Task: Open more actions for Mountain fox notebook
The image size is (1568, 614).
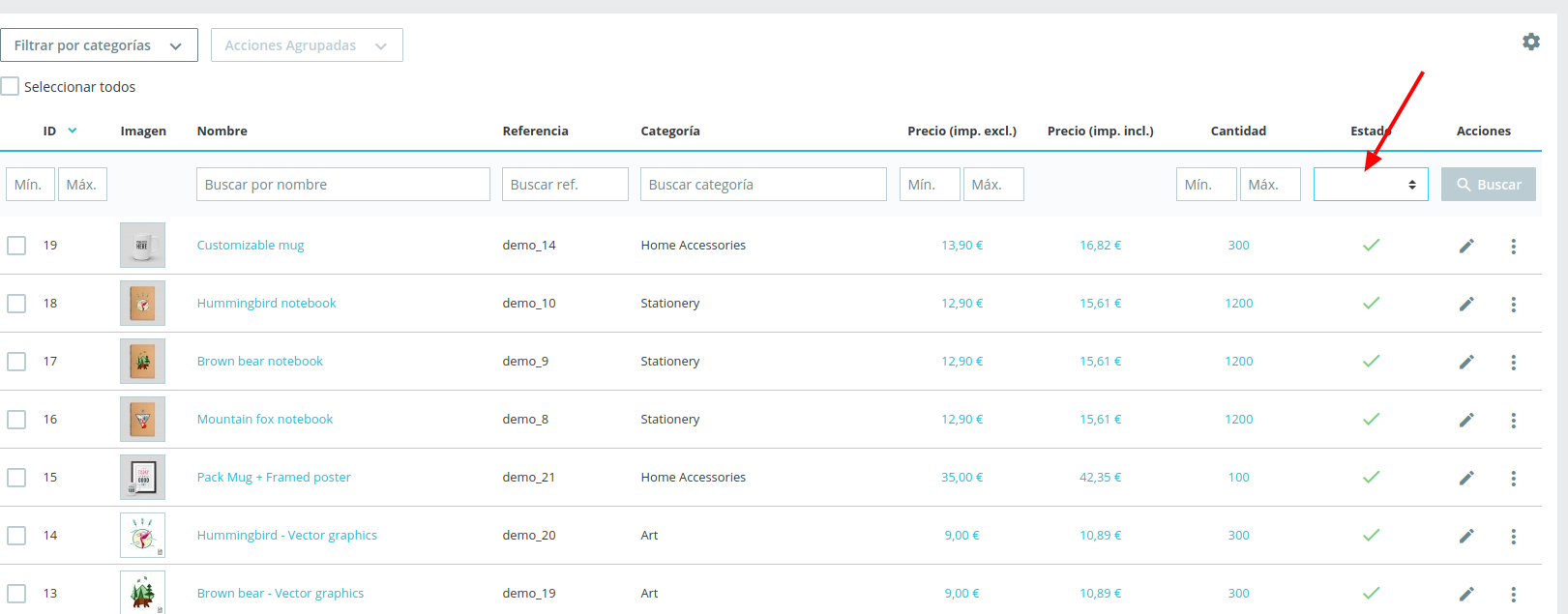Action: click(x=1513, y=420)
